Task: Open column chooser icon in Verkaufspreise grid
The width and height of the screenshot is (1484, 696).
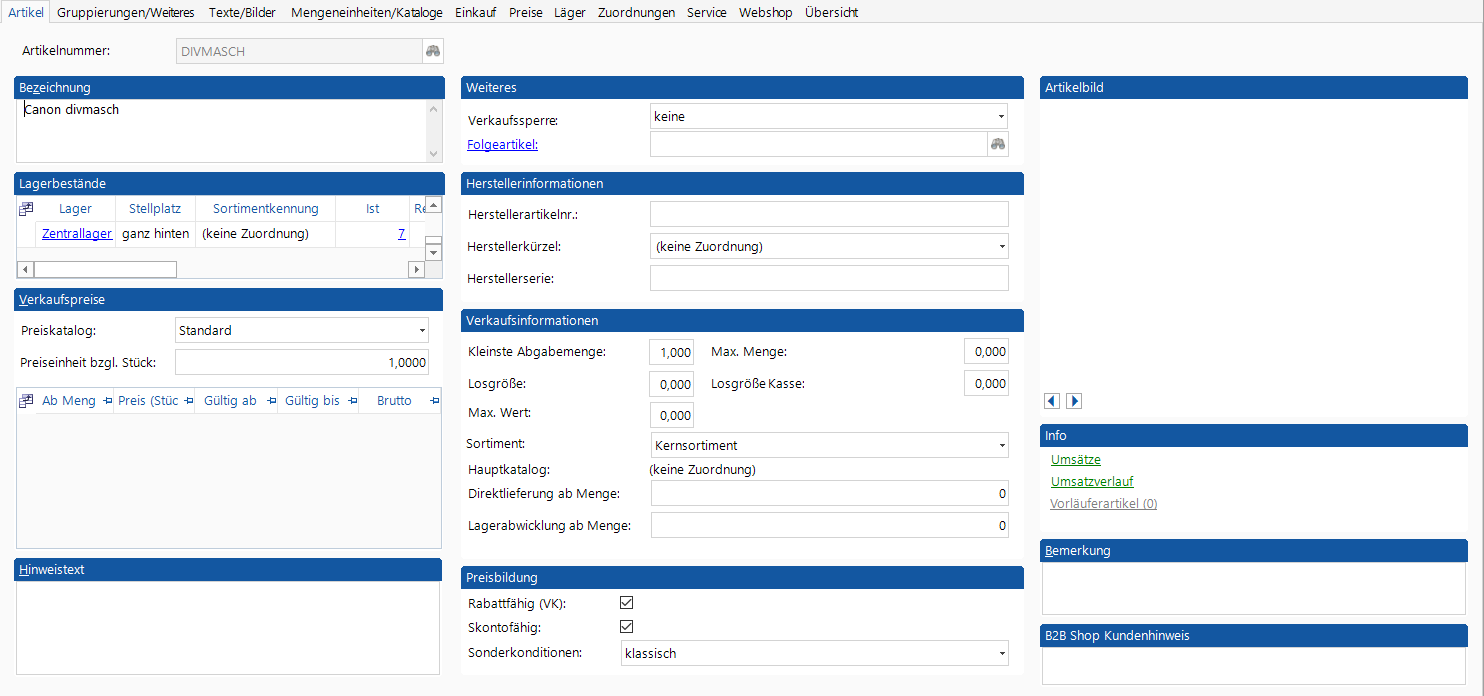Action: click(27, 400)
